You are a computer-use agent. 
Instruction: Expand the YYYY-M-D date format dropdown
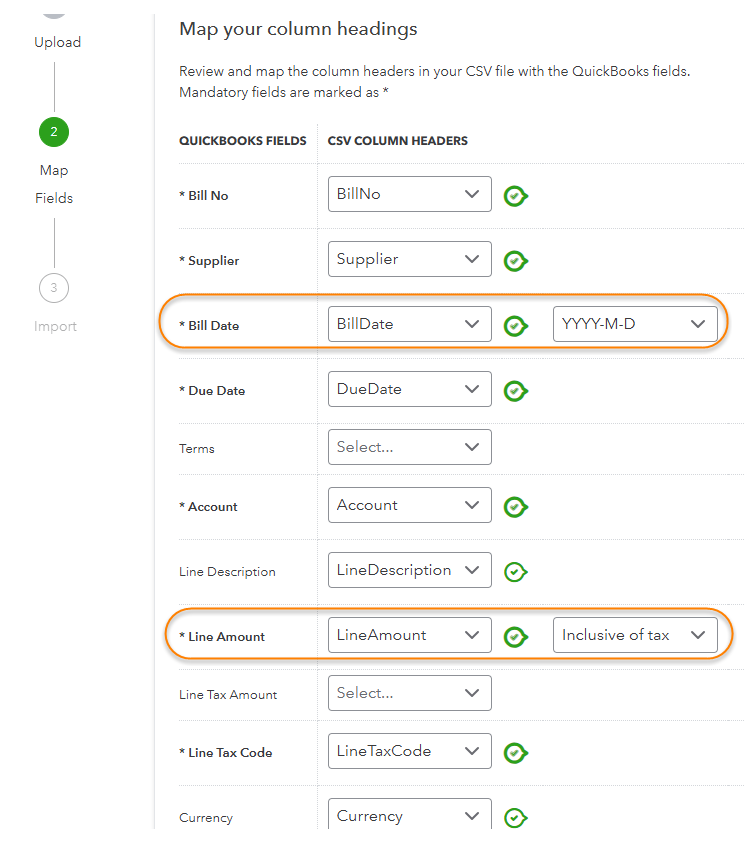click(634, 324)
